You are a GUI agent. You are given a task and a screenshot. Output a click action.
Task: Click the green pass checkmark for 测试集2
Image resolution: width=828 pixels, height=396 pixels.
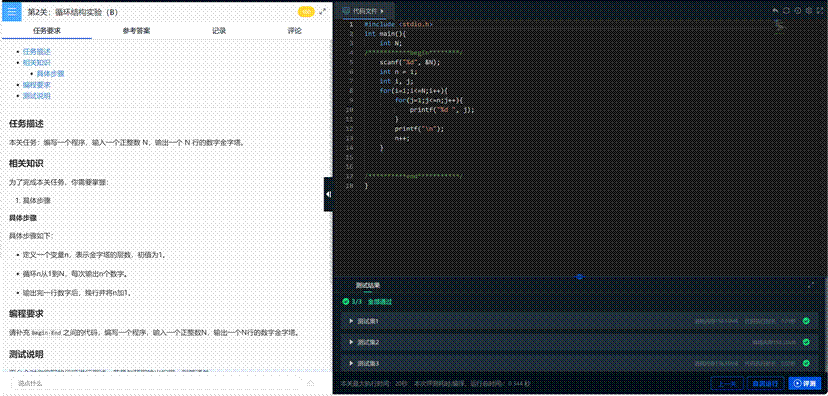pyautogui.click(x=806, y=342)
